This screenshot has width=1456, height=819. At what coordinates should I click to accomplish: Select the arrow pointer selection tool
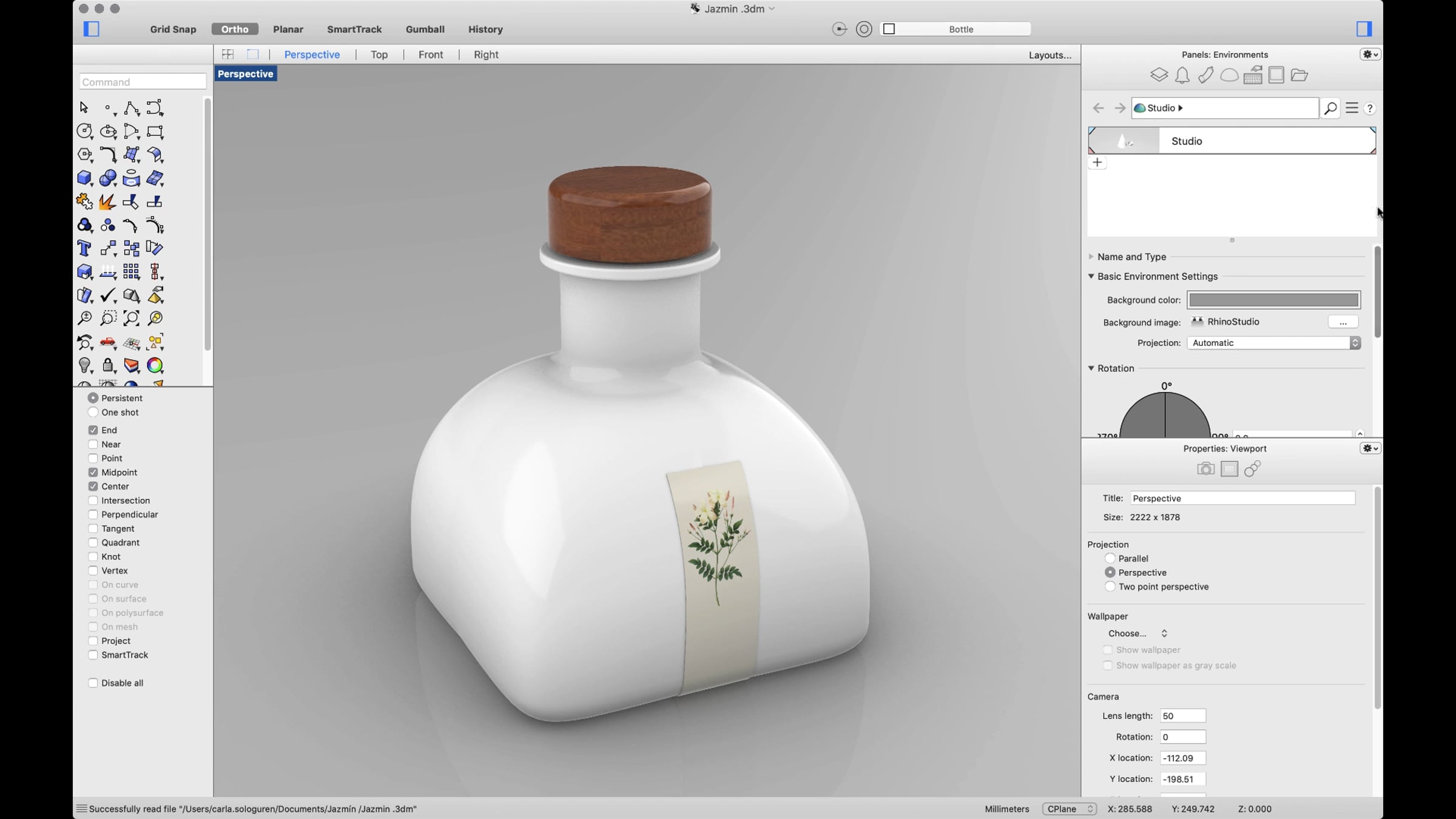84,108
